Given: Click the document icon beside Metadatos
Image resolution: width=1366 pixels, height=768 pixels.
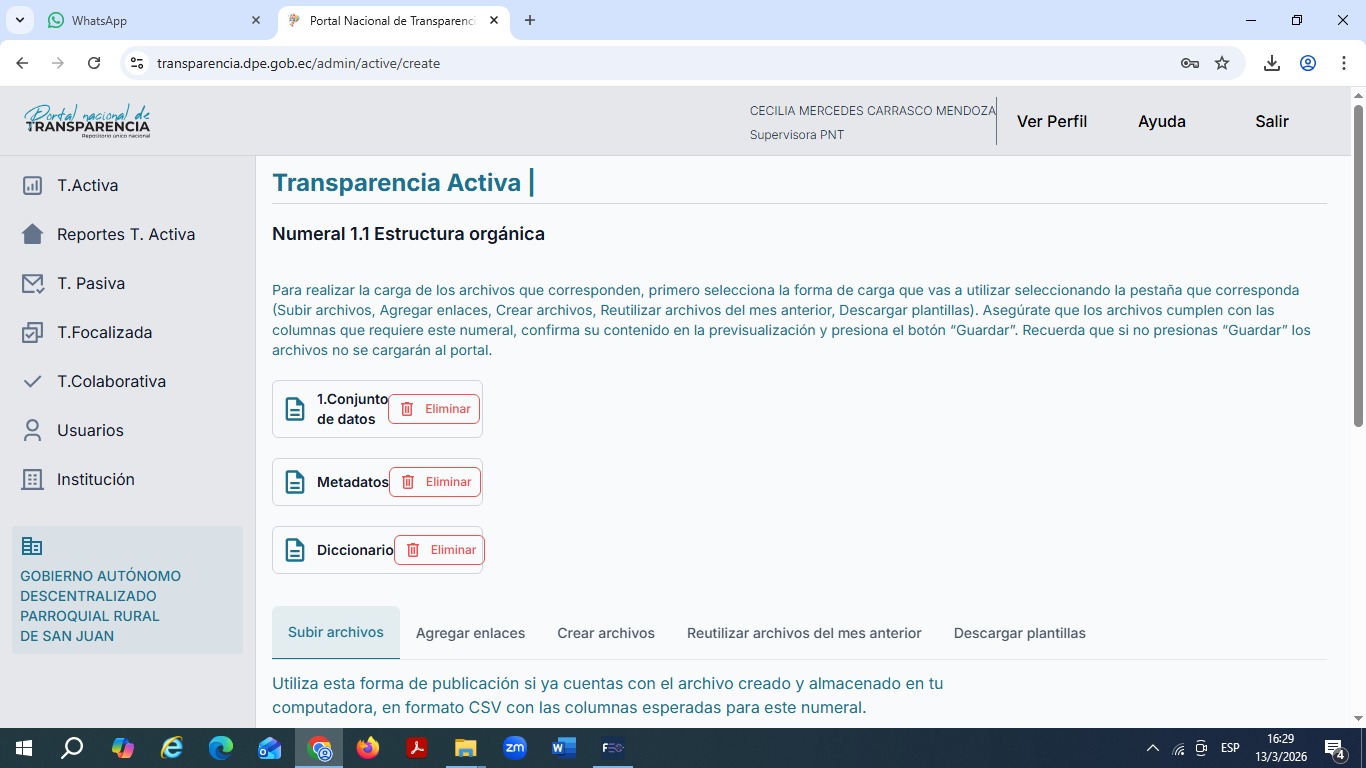Looking at the screenshot, I should coord(295,482).
